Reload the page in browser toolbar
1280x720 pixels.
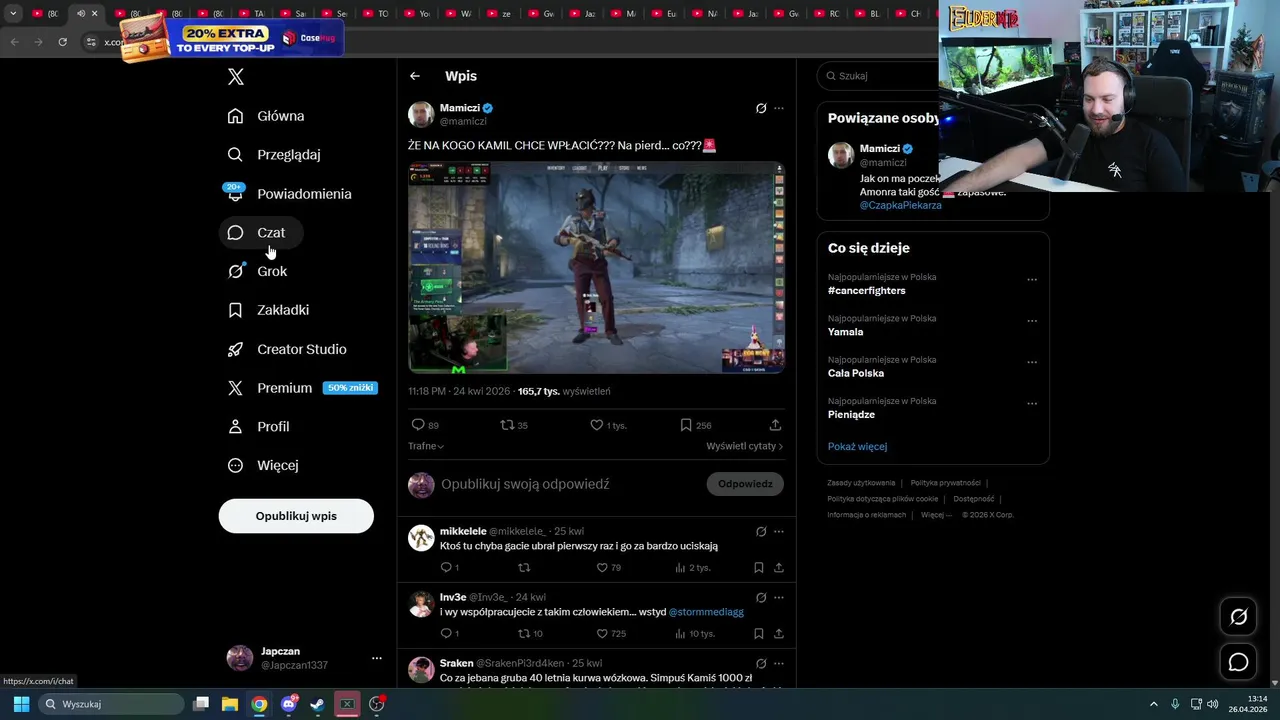coord(62,42)
